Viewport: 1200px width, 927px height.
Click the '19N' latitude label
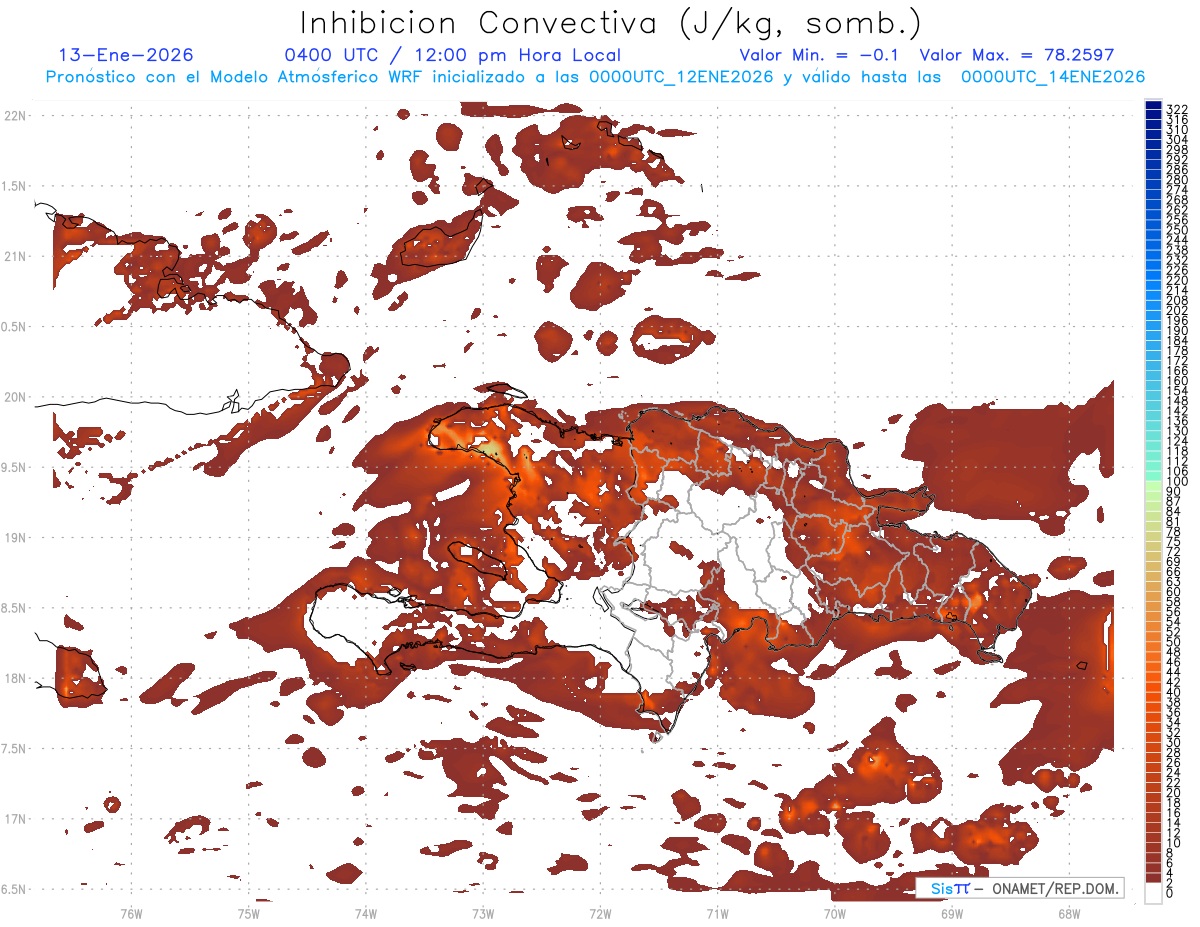click(x=15, y=538)
